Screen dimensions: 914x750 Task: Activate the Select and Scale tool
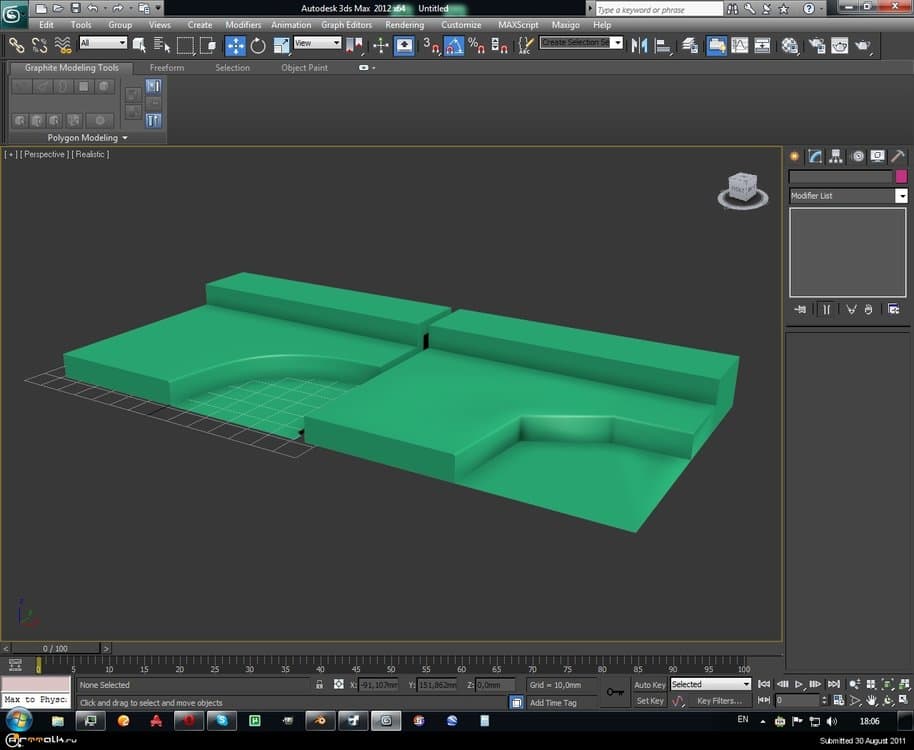click(x=281, y=45)
